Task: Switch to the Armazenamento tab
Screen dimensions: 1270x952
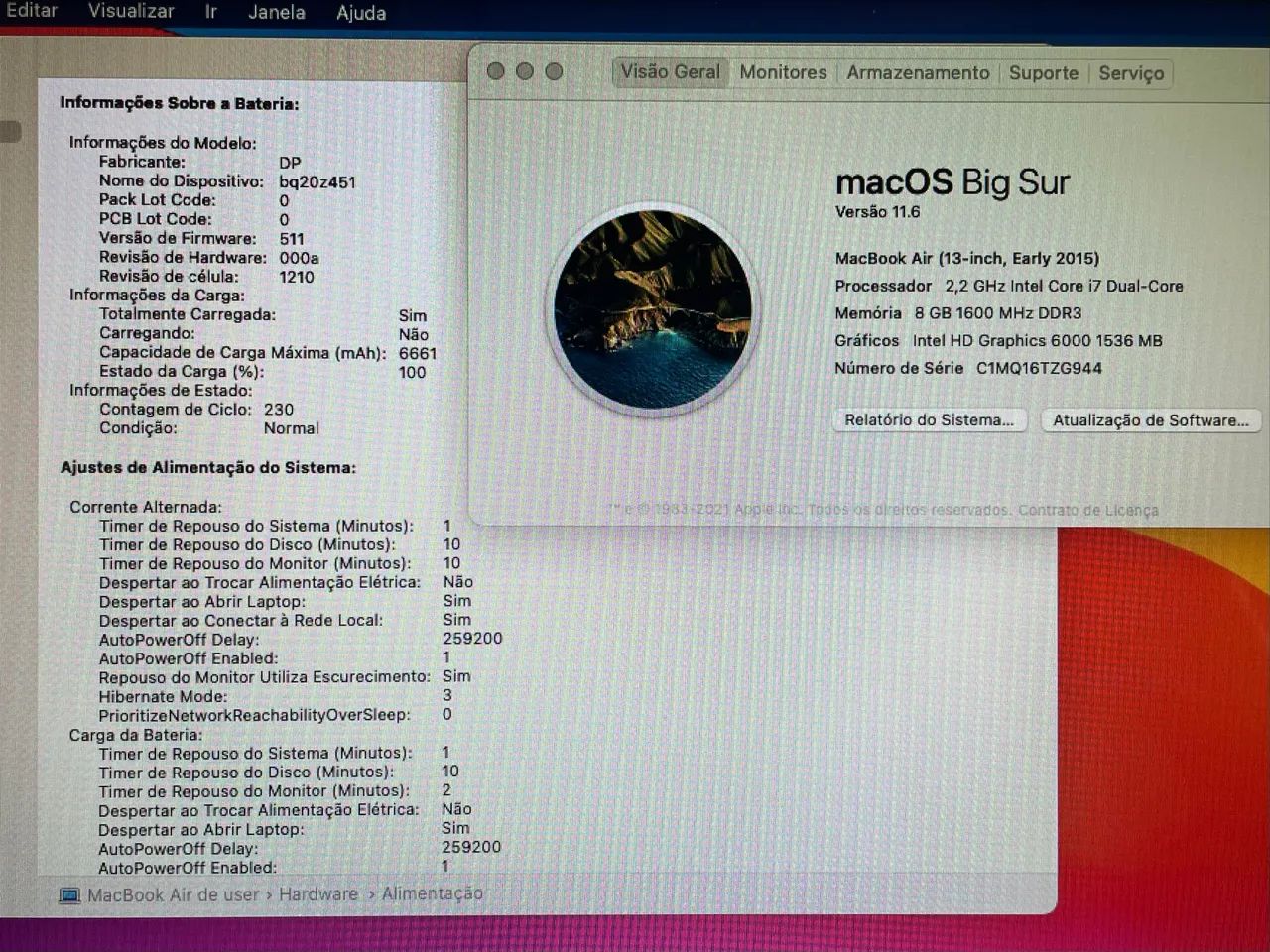Action: point(918,73)
